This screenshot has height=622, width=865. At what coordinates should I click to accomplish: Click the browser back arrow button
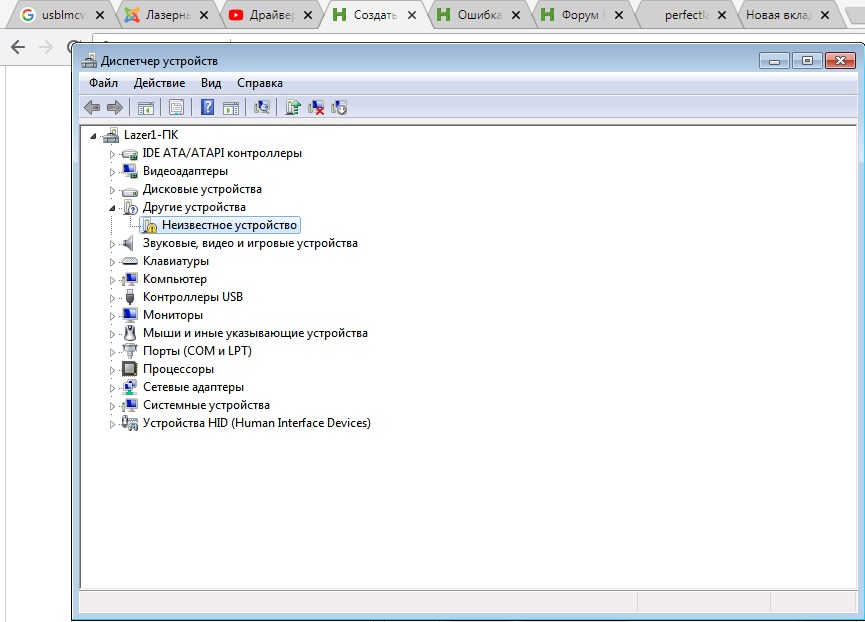click(x=17, y=47)
